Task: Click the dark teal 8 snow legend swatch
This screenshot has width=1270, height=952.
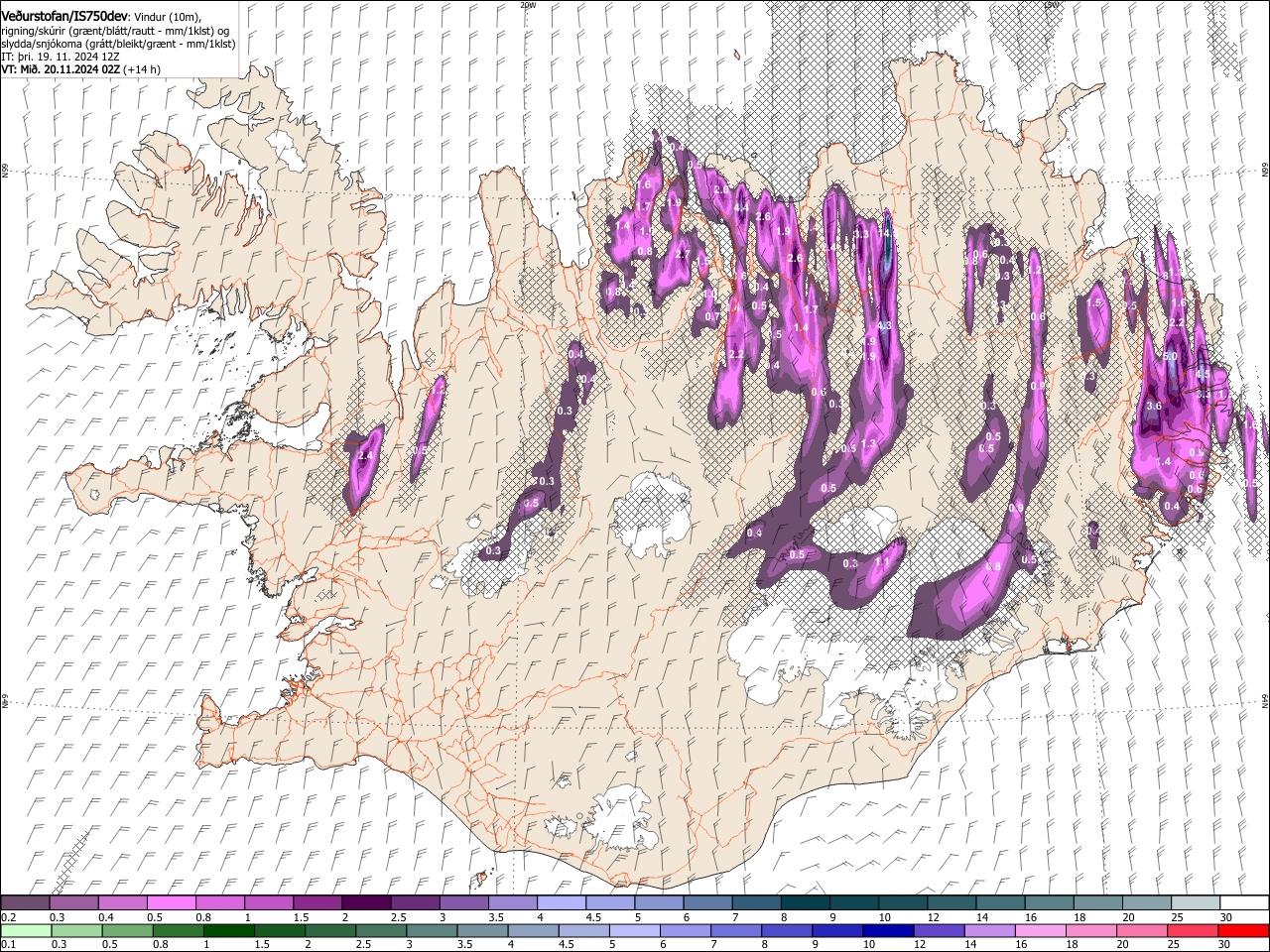Action: 805,902
